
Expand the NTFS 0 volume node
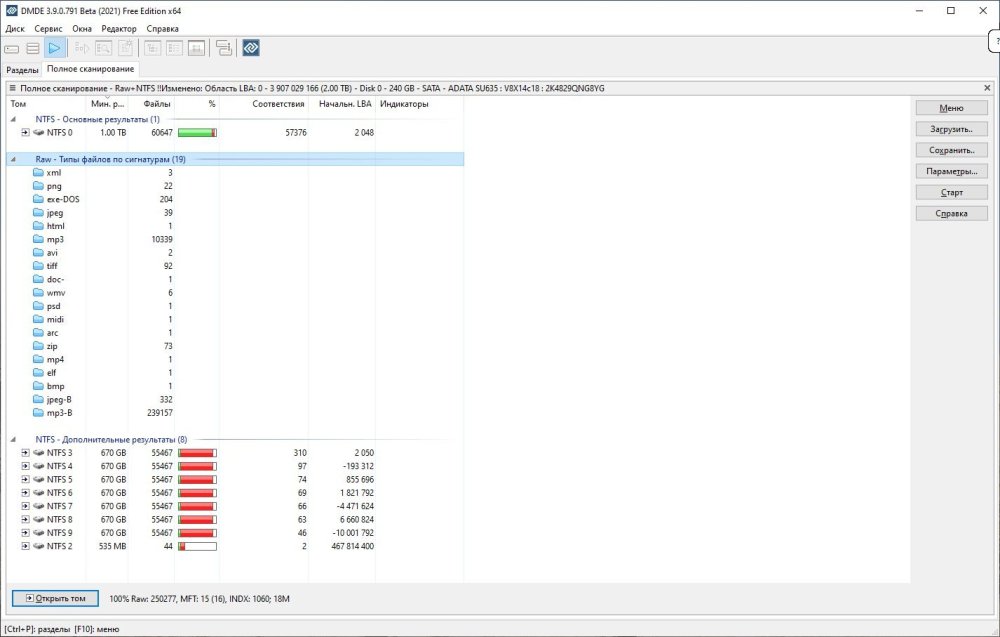26,132
